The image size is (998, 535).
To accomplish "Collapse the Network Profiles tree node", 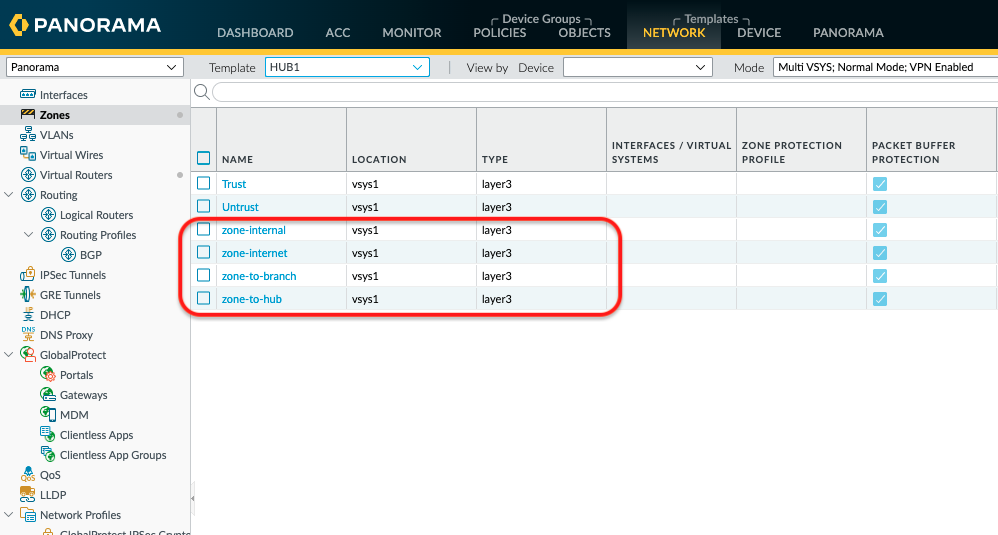I will pos(9,514).
